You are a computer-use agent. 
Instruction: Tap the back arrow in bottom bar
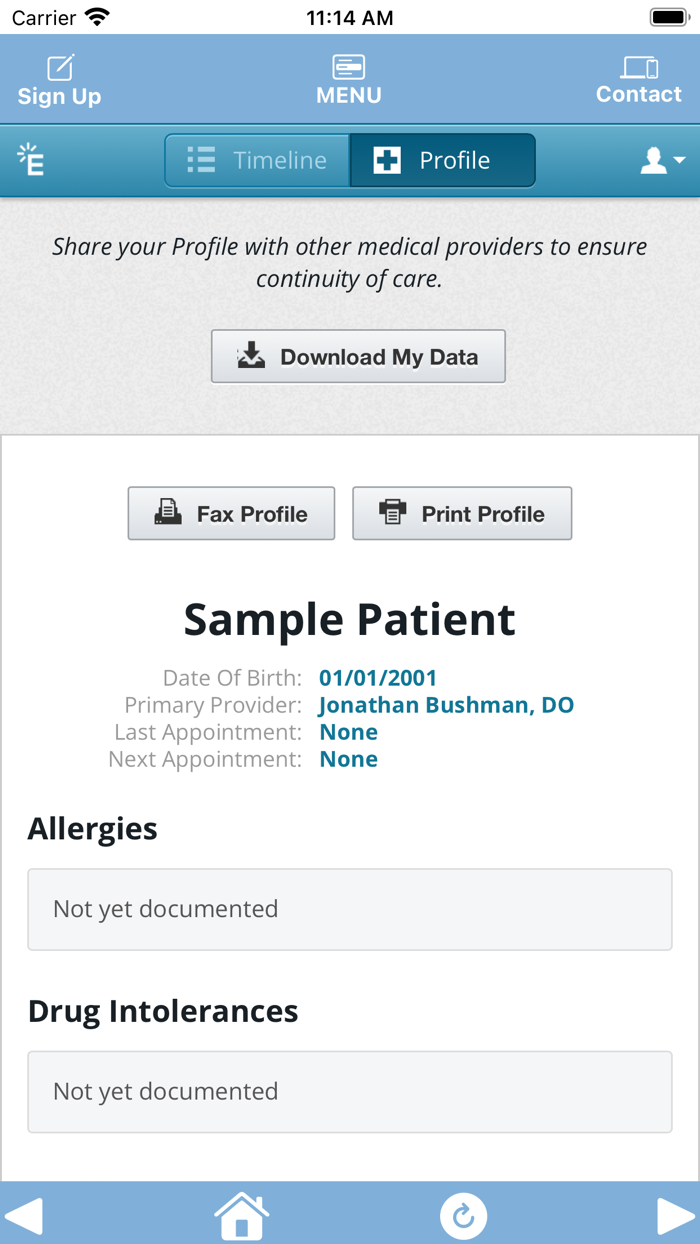25,1215
